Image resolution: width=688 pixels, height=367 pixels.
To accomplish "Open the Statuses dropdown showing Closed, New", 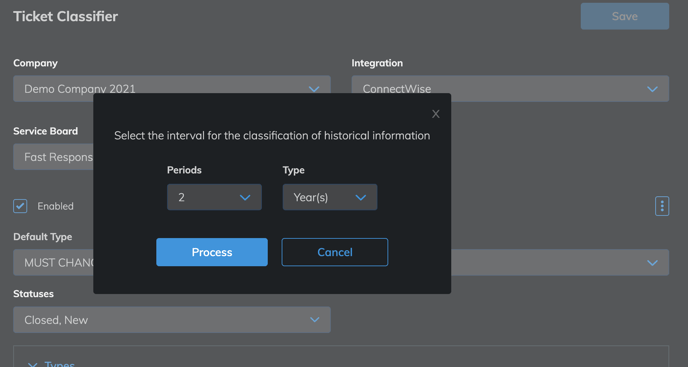I will click(172, 320).
